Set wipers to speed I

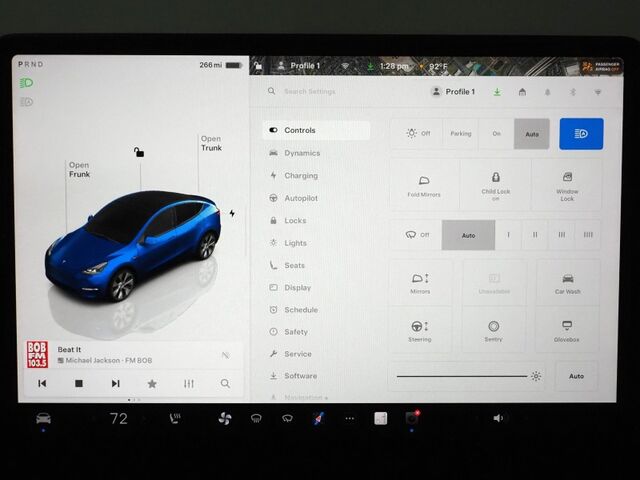click(508, 235)
